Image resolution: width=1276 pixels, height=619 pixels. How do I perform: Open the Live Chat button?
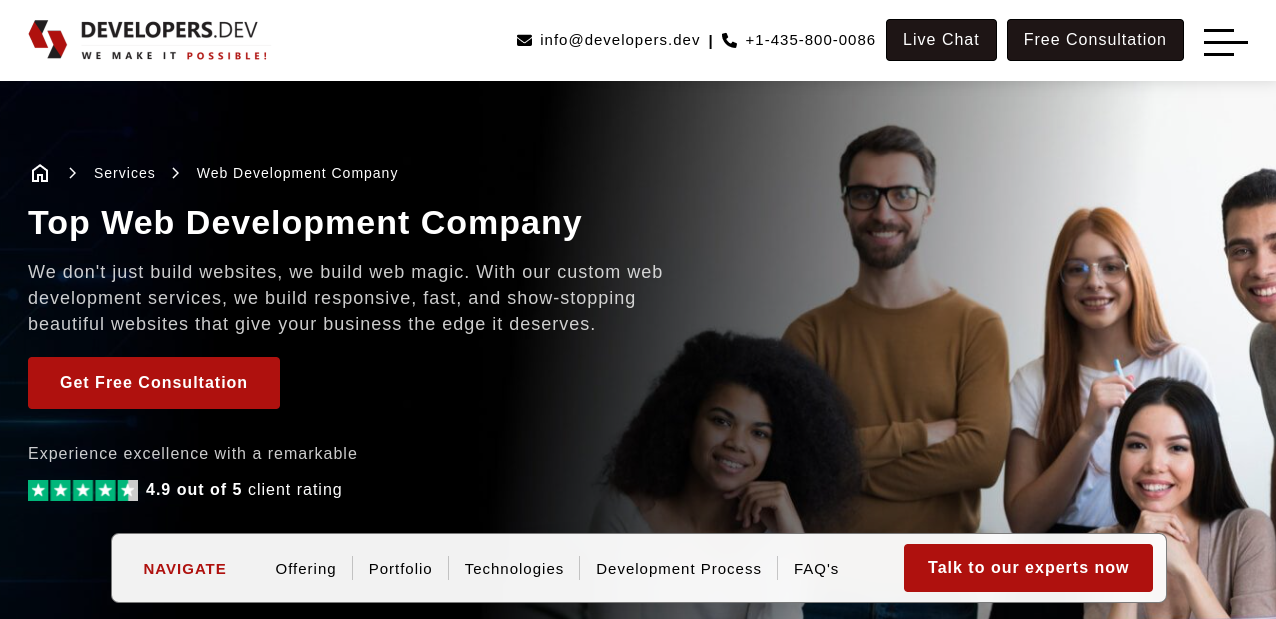[941, 40]
